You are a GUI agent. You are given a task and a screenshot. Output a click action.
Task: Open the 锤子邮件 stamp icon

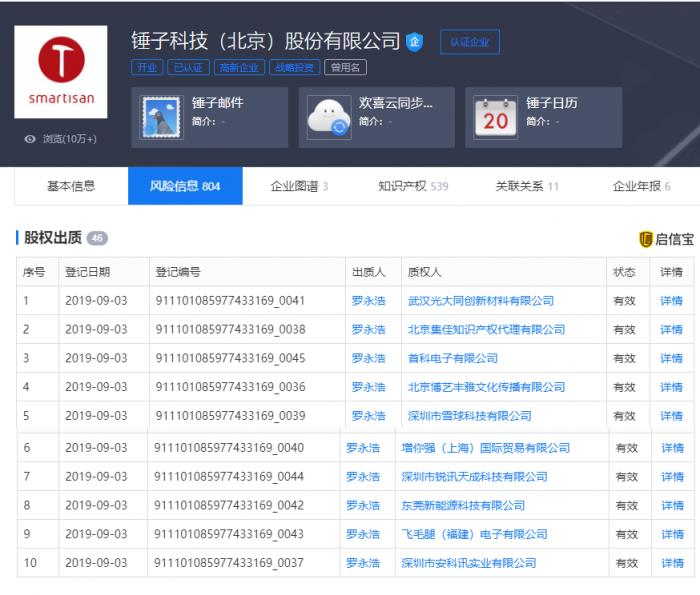click(x=160, y=117)
